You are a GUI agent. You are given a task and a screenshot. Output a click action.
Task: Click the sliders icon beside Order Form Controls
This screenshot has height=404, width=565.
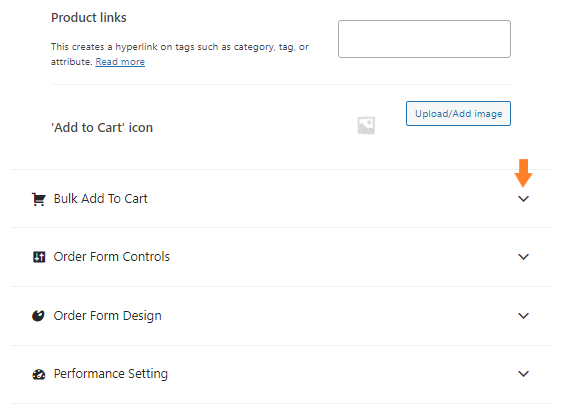pos(39,257)
